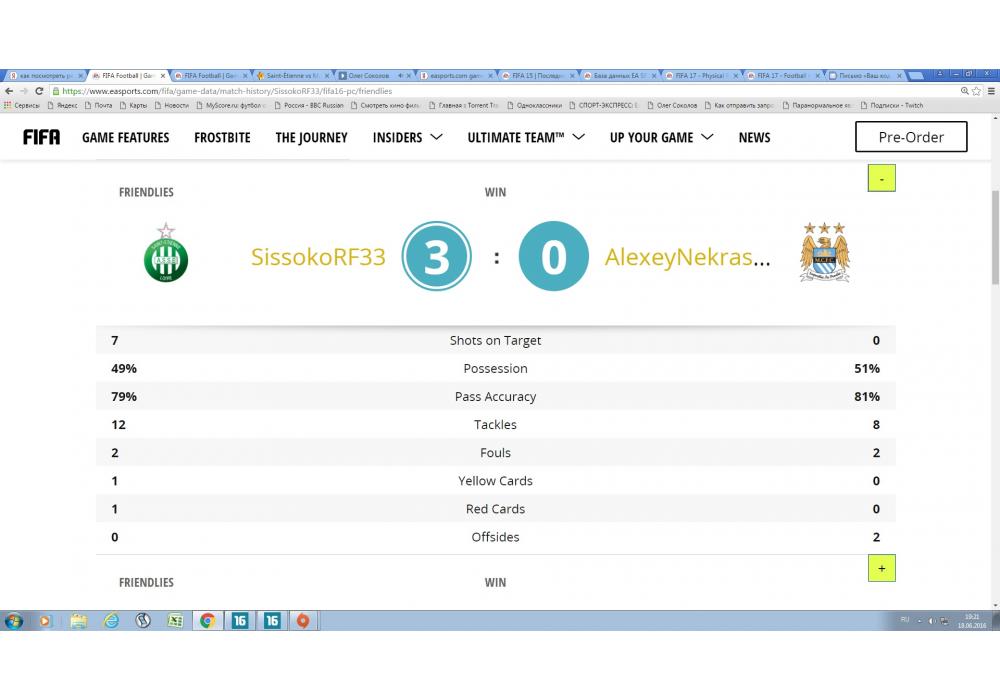
Task: Expand the UP YOUR GAME dropdown chevron
Action: point(707,137)
